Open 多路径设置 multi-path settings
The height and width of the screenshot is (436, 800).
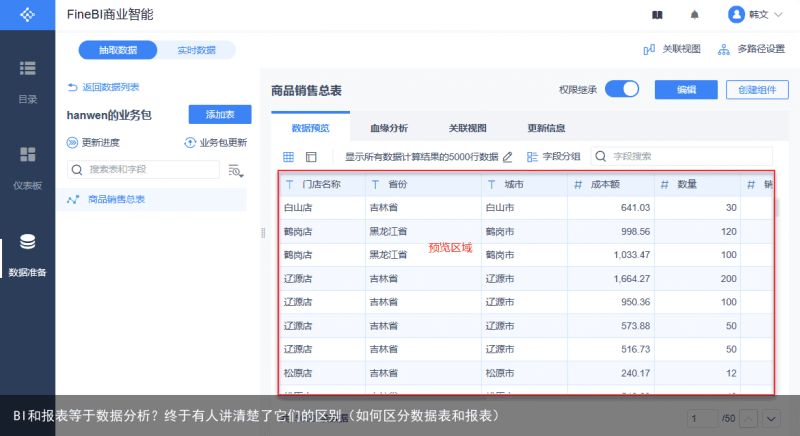pos(752,49)
